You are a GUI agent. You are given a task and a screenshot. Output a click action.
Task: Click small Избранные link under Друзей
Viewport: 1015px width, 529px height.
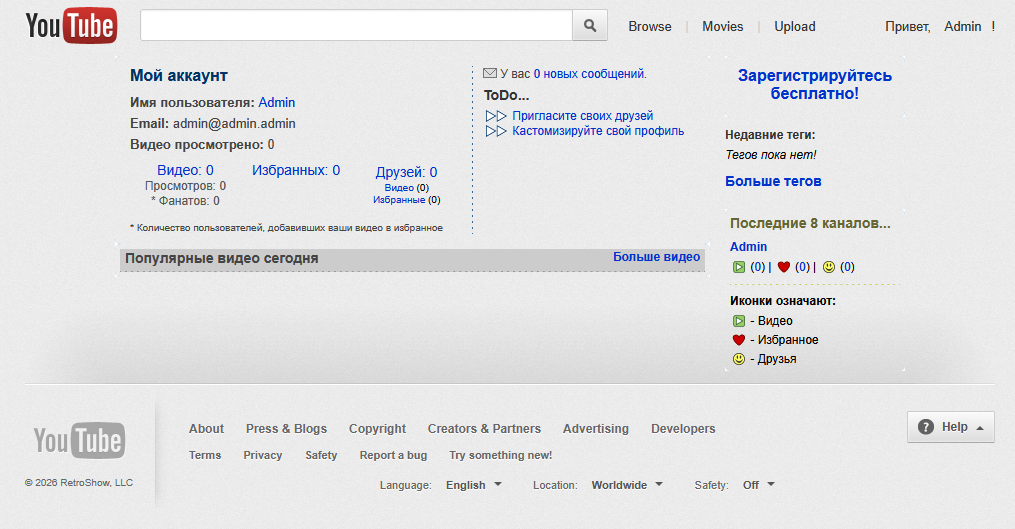pos(399,199)
